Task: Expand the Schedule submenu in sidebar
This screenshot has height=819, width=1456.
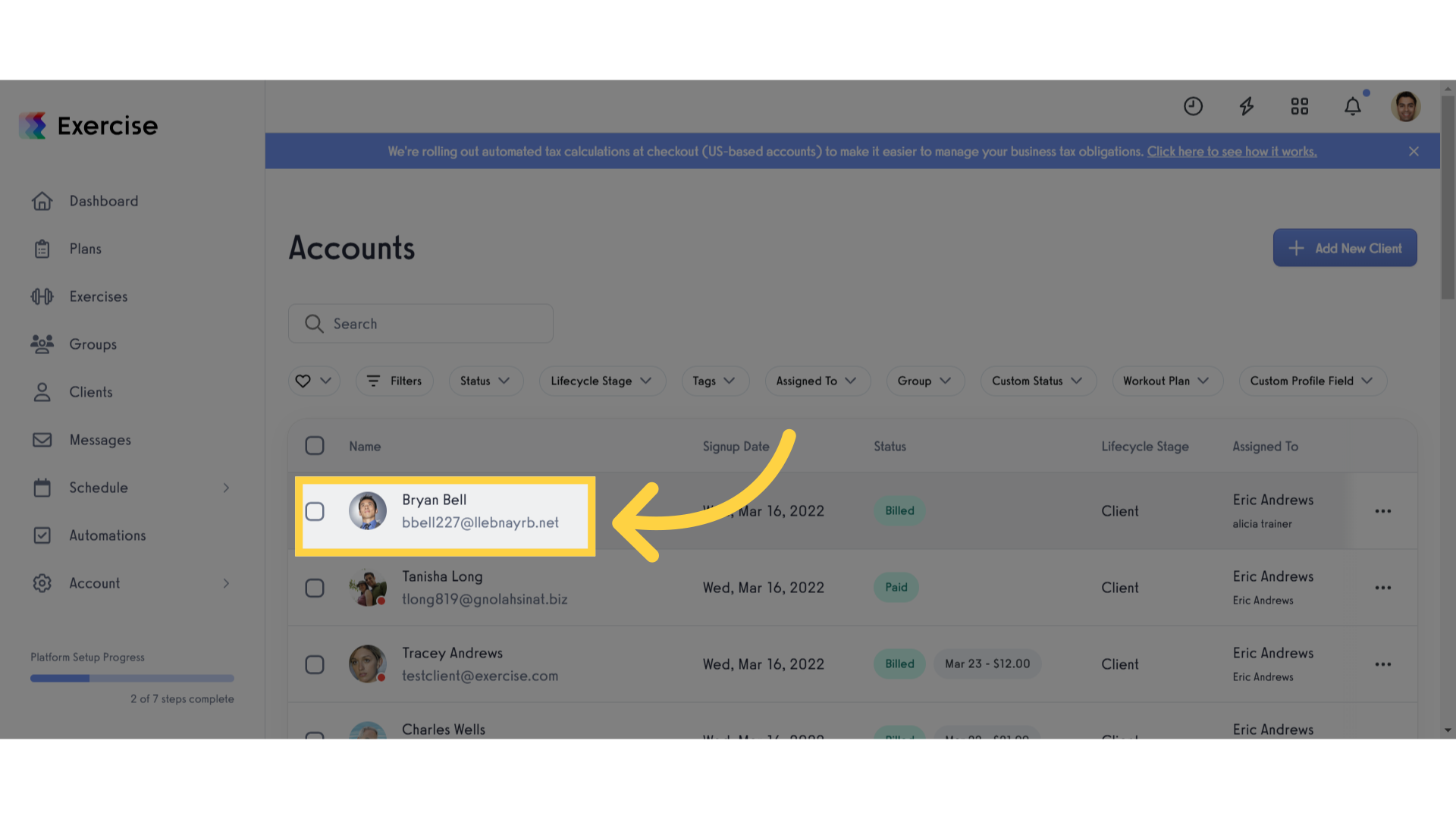Action: click(x=226, y=488)
